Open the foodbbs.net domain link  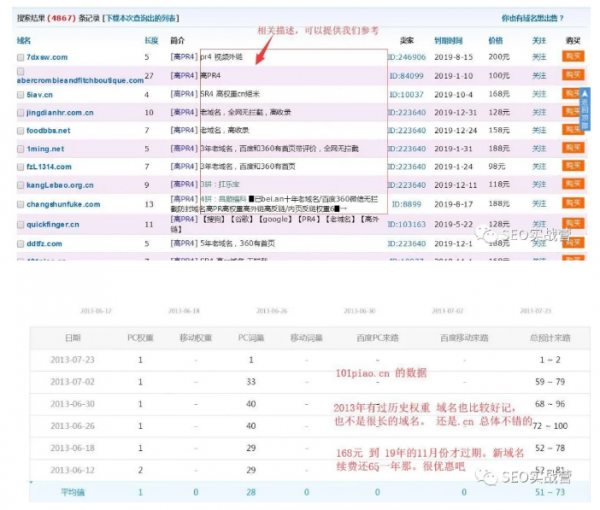[49, 130]
